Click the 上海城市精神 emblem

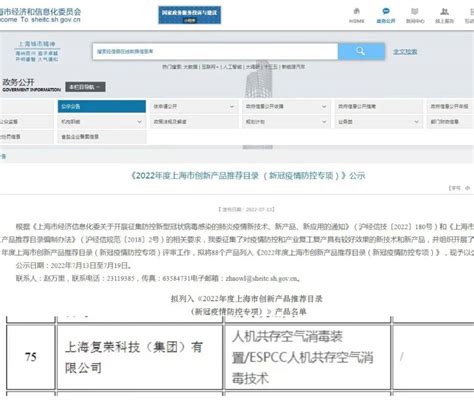[x=37, y=51]
